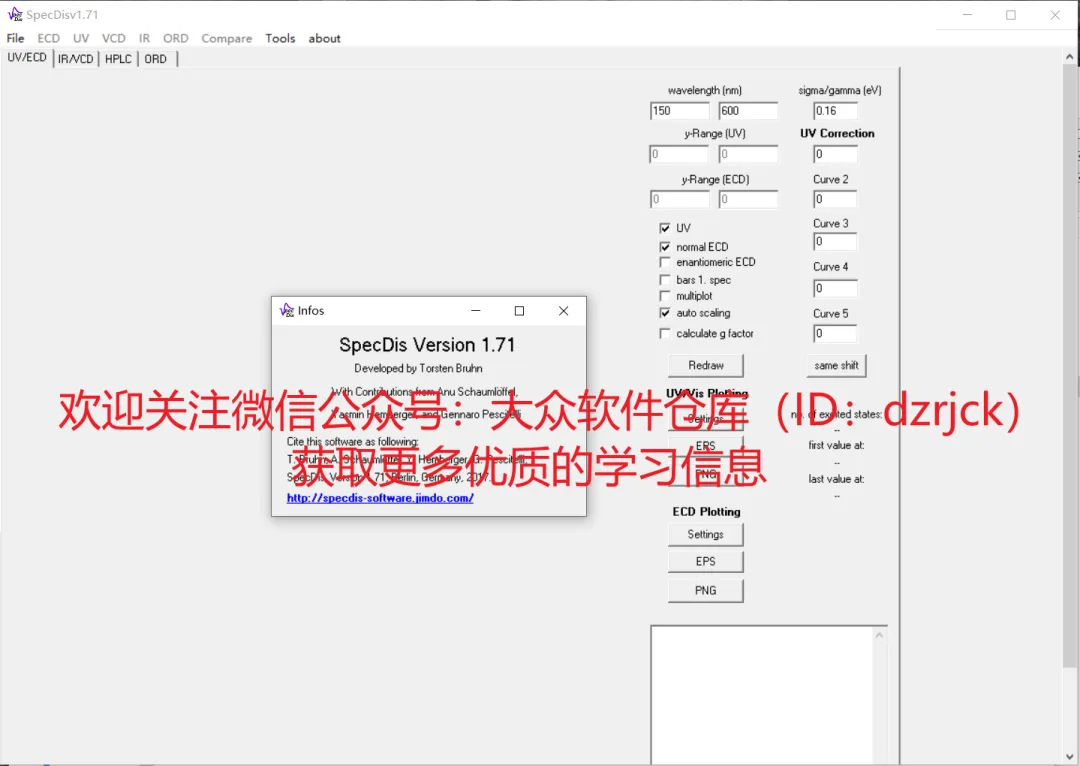This screenshot has width=1080, height=766.
Task: Open the Compare menu
Action: pyautogui.click(x=227, y=39)
